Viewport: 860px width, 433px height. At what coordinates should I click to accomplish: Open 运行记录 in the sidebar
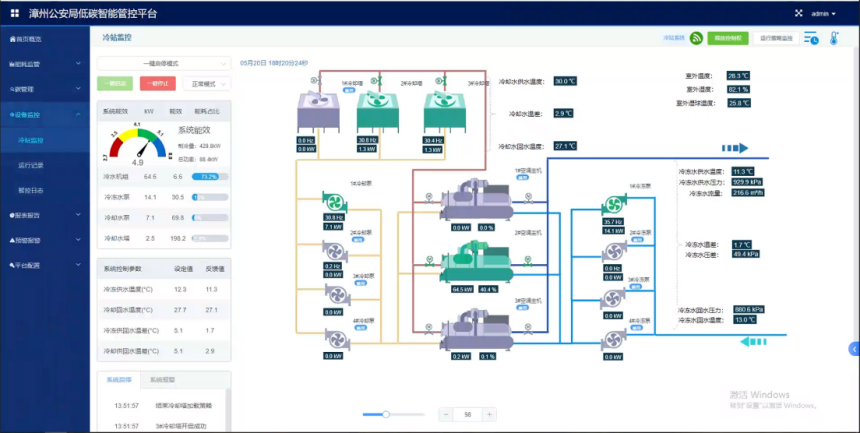(x=45, y=165)
